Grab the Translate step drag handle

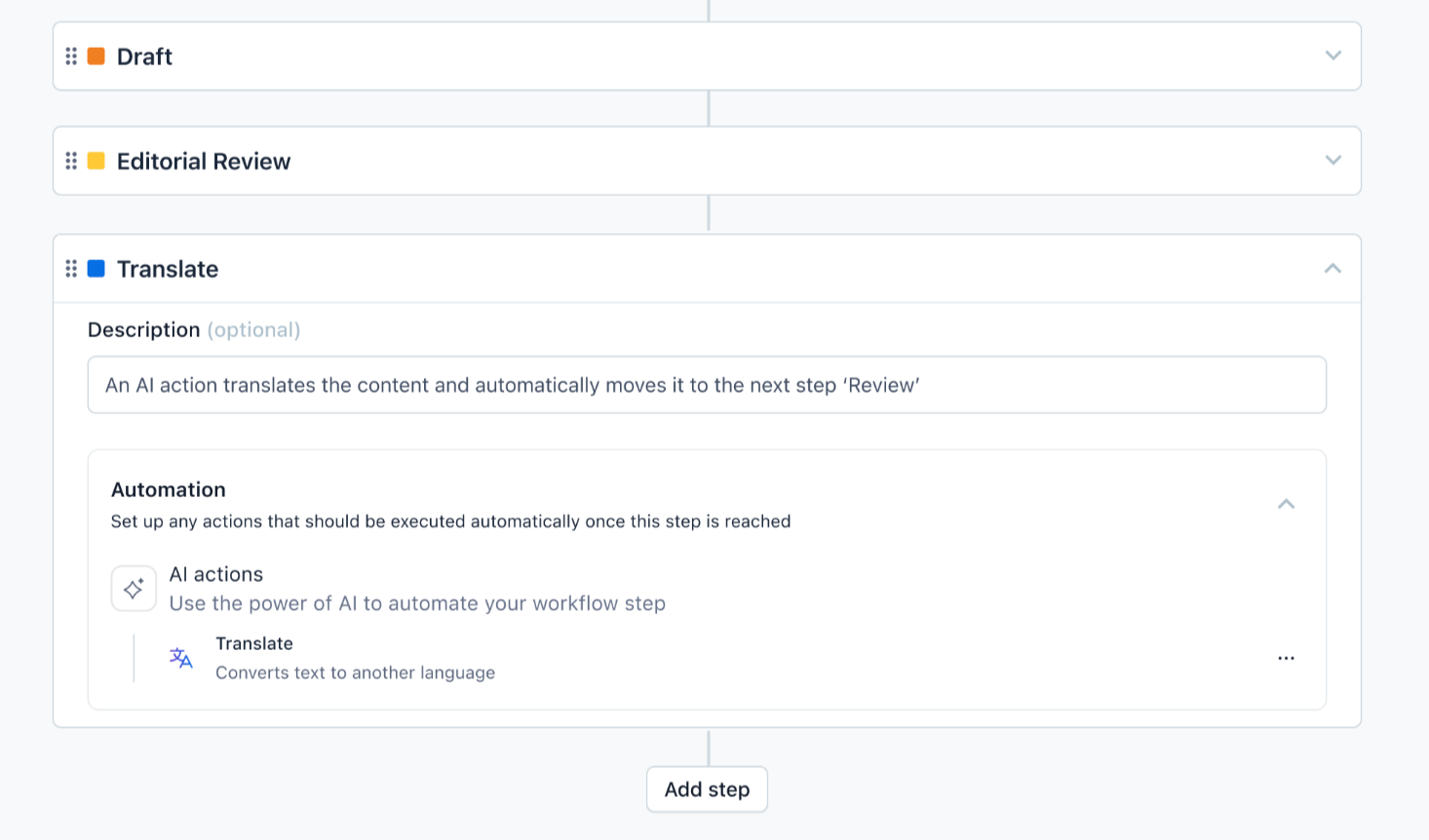pos(71,269)
